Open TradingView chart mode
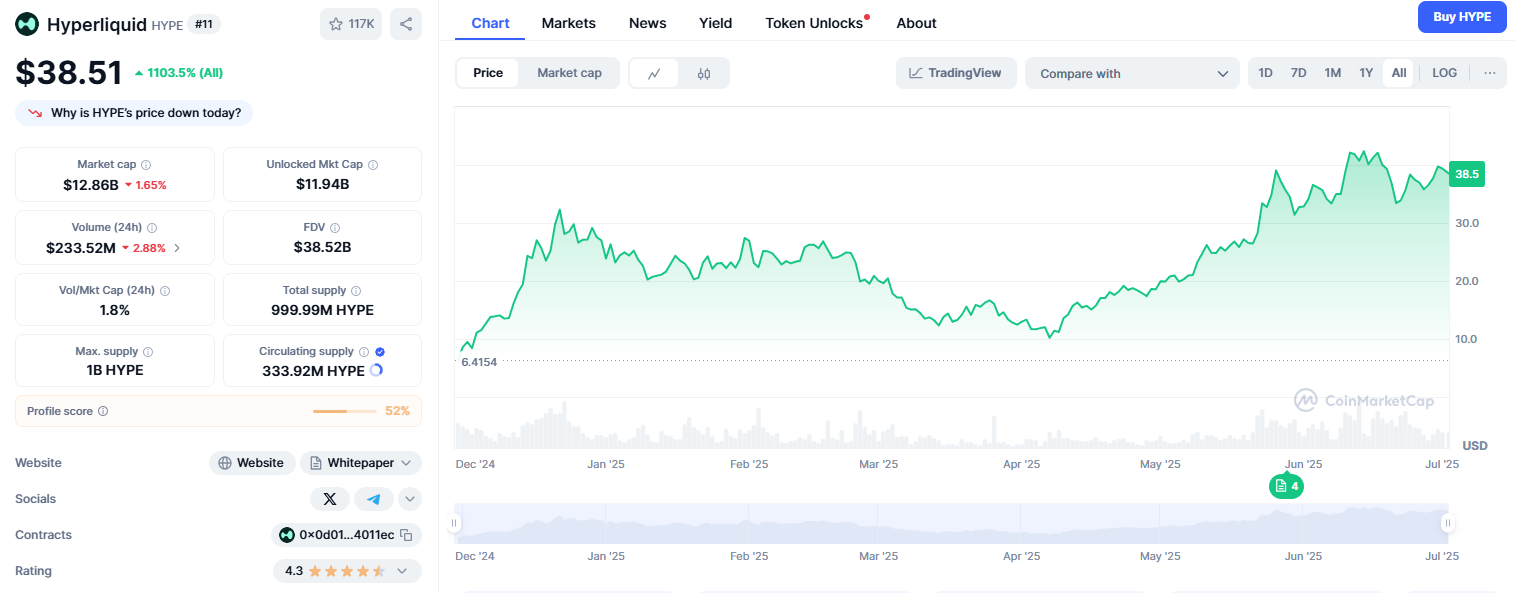This screenshot has height=593, width=1515. (956, 72)
